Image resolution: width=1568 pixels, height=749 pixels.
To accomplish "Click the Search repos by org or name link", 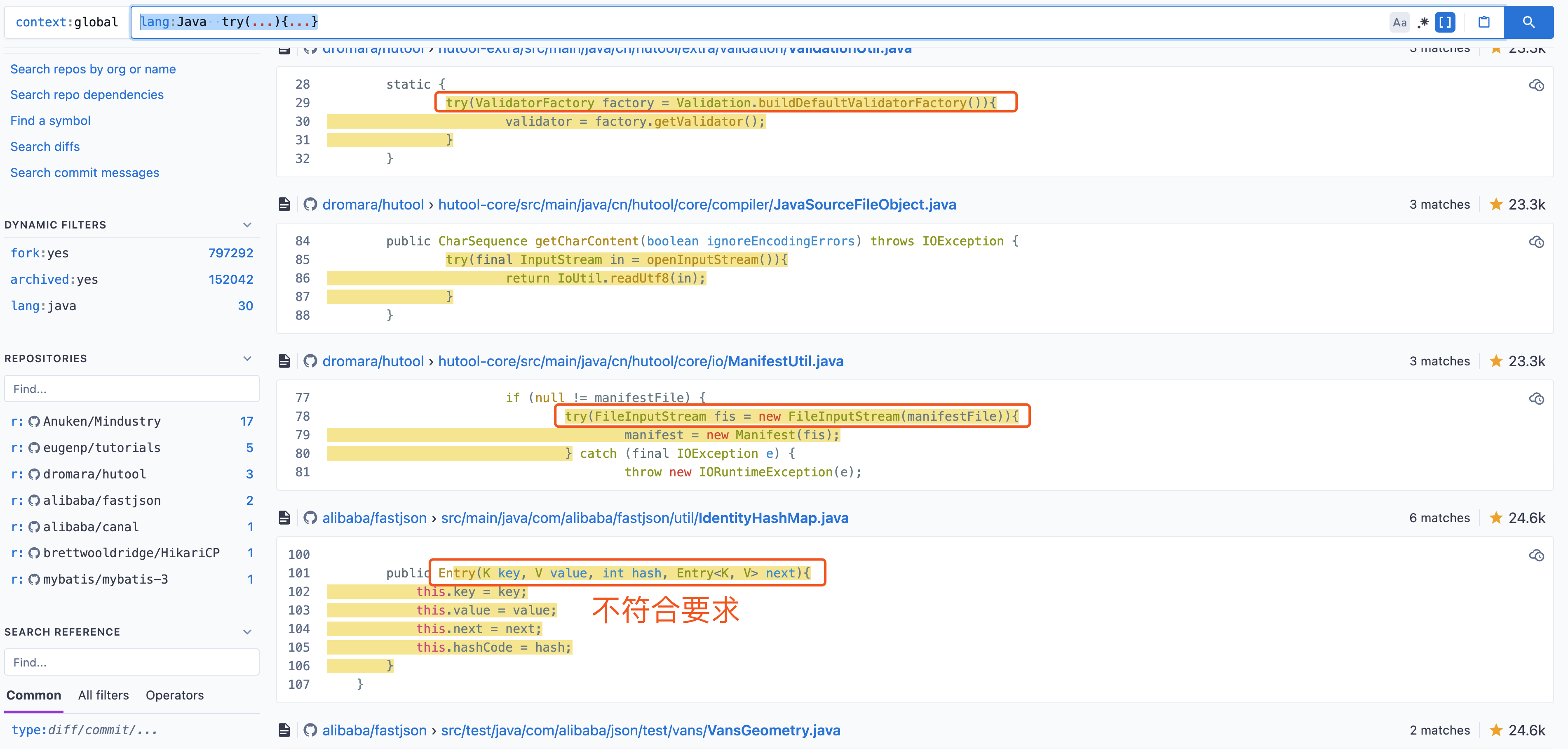I will 94,68.
